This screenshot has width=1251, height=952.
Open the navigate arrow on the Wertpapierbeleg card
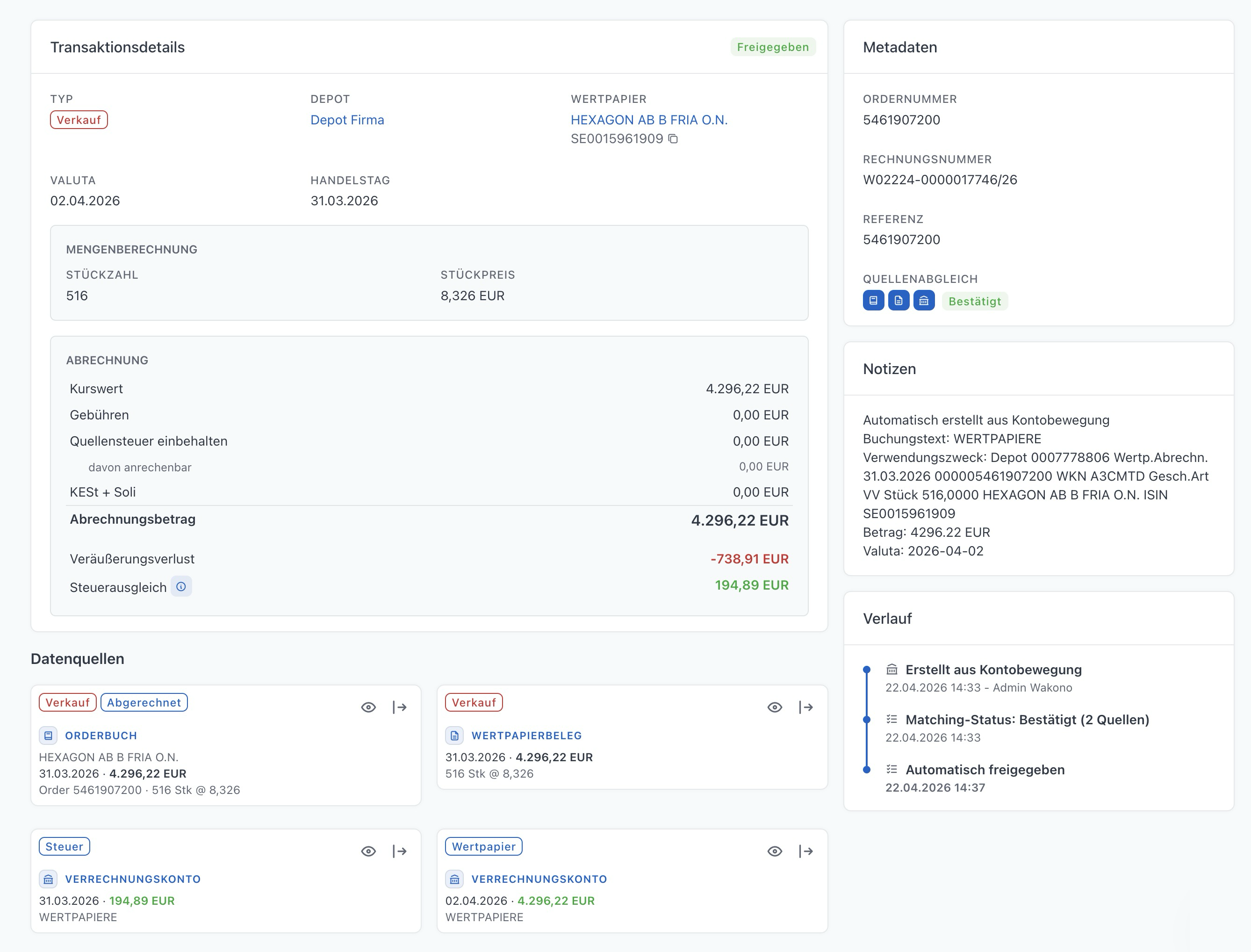[x=806, y=707]
